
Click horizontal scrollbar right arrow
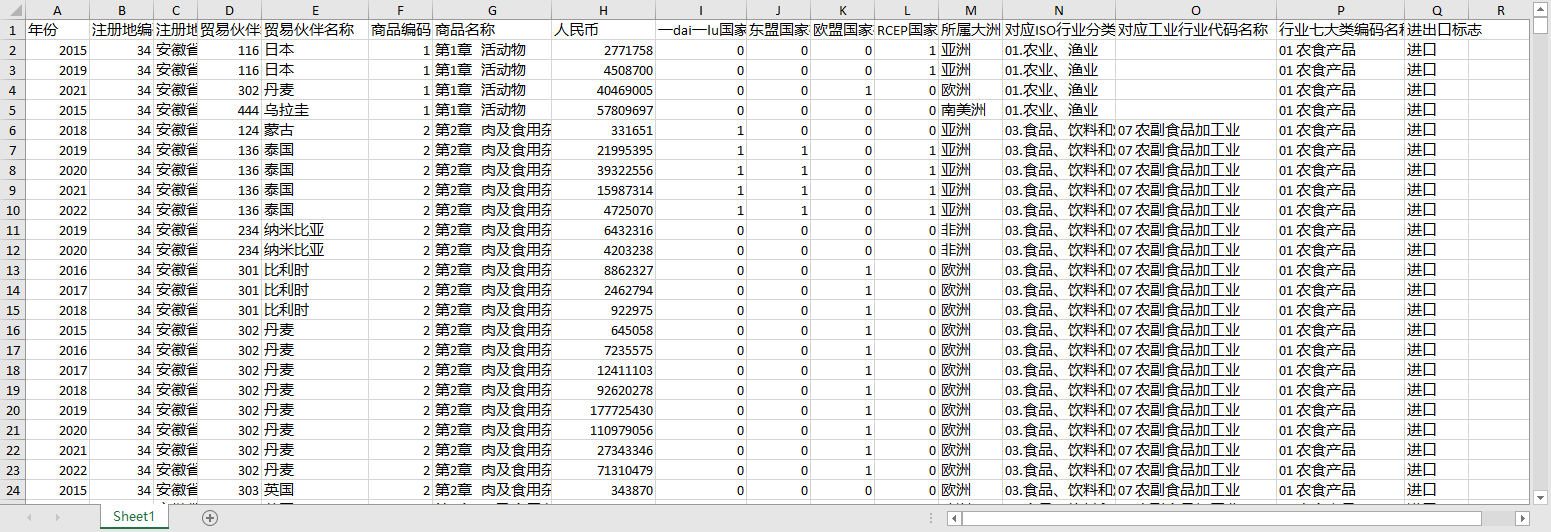(x=1523, y=518)
